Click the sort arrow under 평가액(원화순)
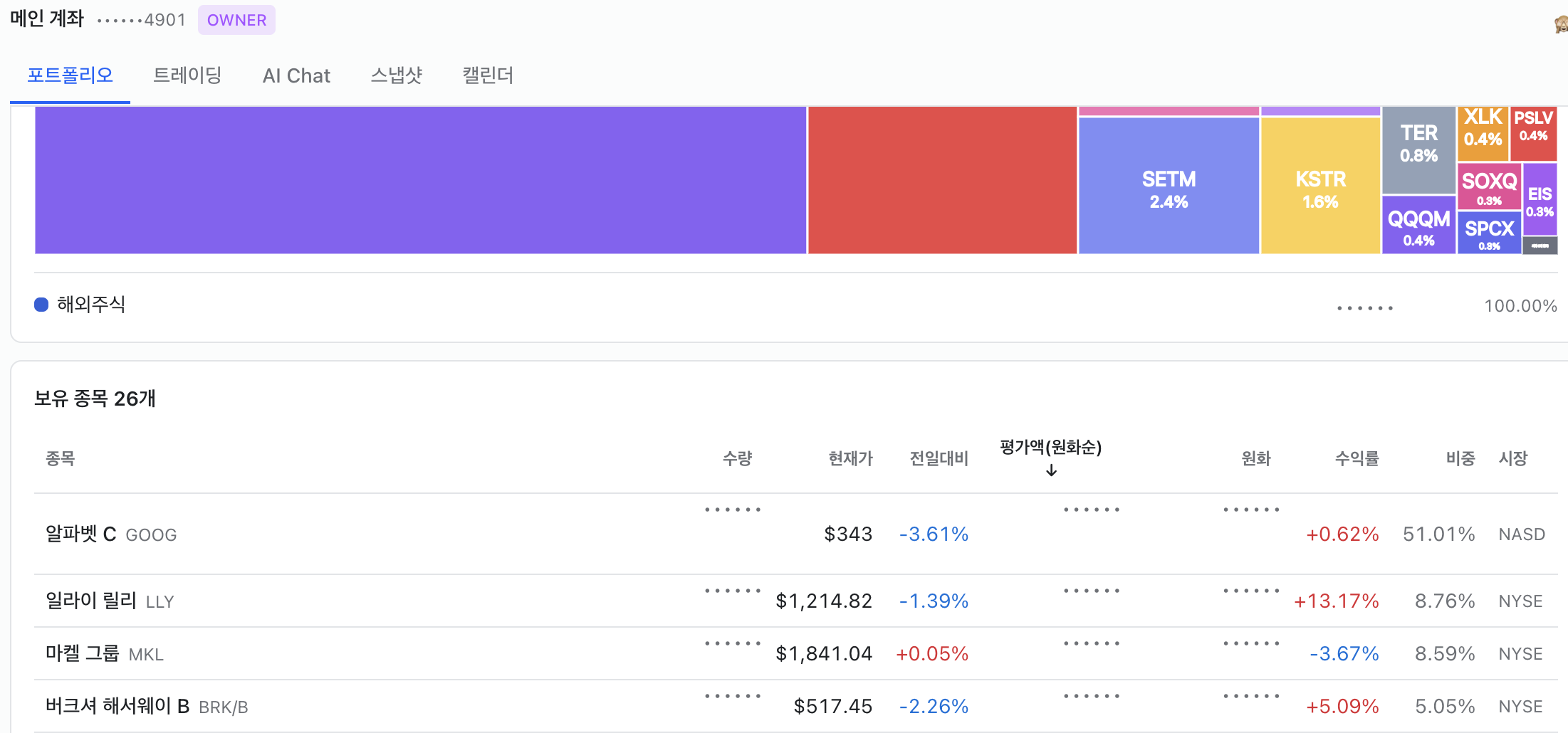1568x733 pixels. (x=1051, y=470)
